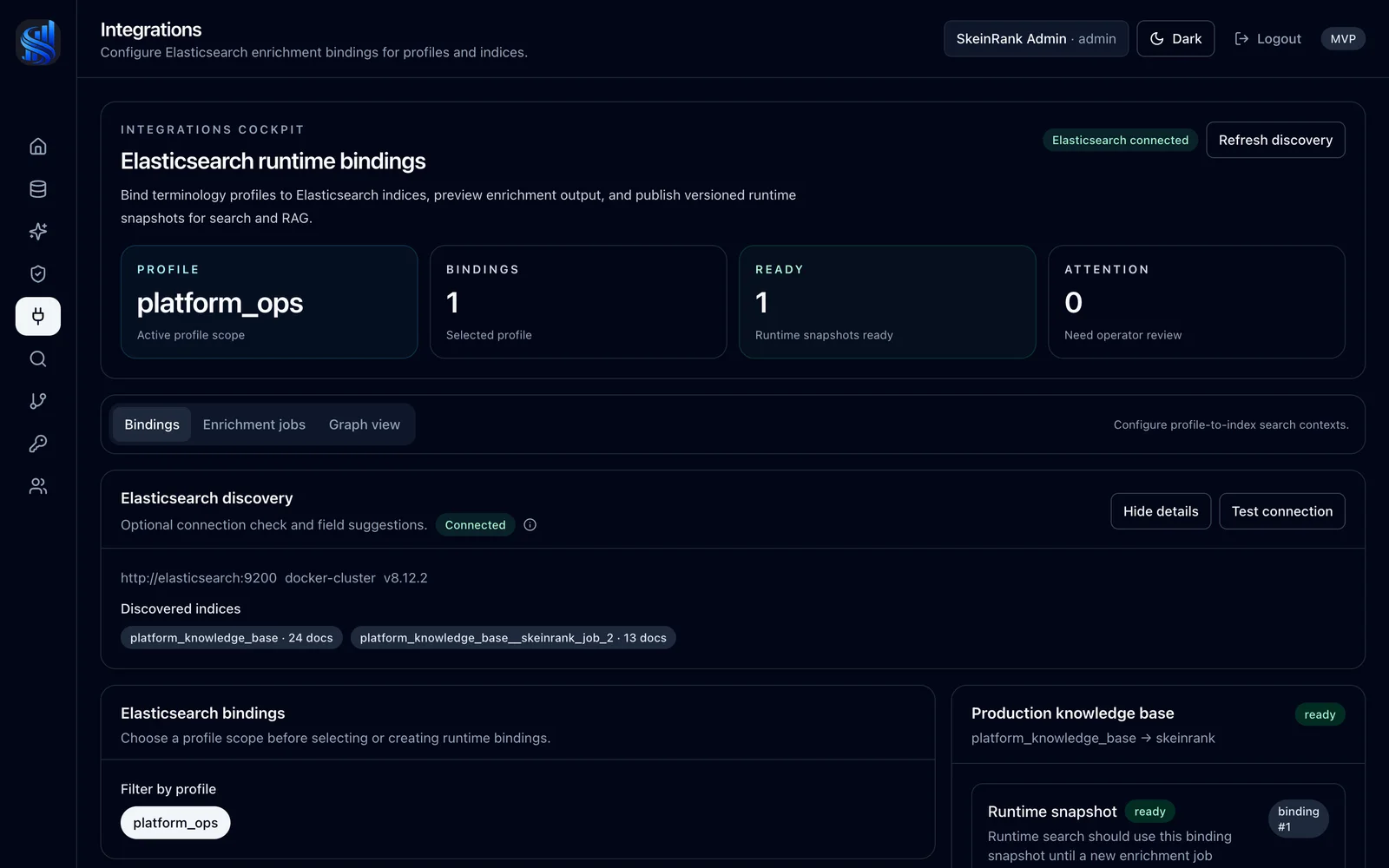The height and width of the screenshot is (868, 1389).
Task: Click the Elasticsearch runtime bindings heading
Action: click(x=273, y=161)
